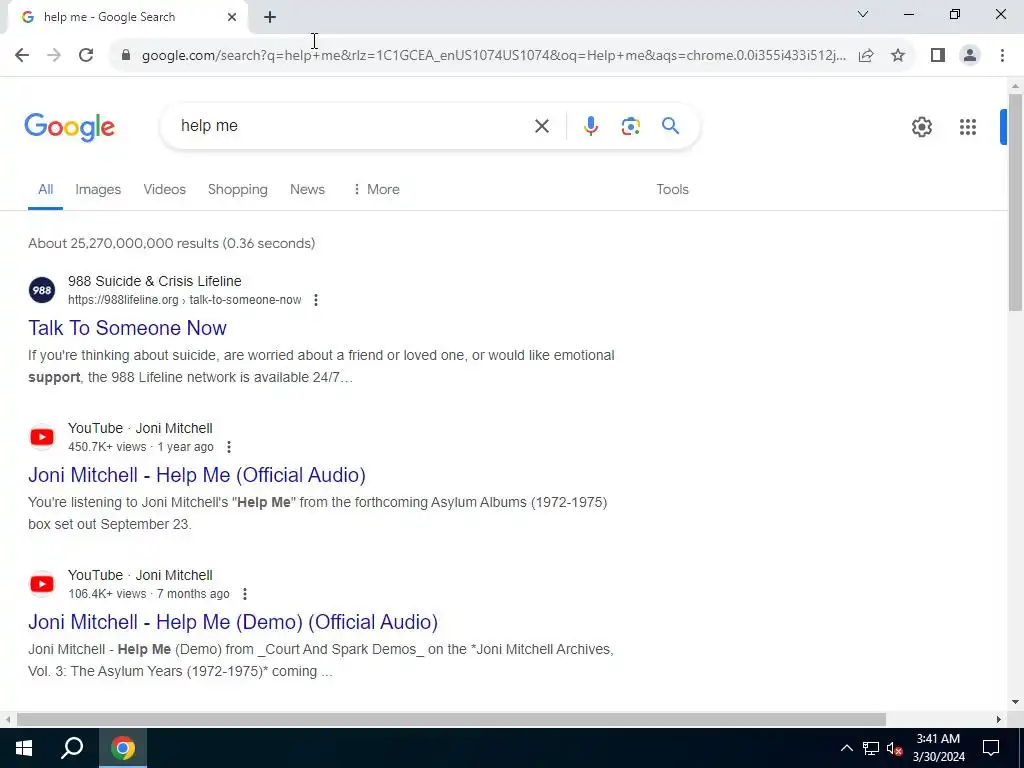Click the muted volume tray icon
Viewport: 1024px width, 768px height.
tap(894, 748)
